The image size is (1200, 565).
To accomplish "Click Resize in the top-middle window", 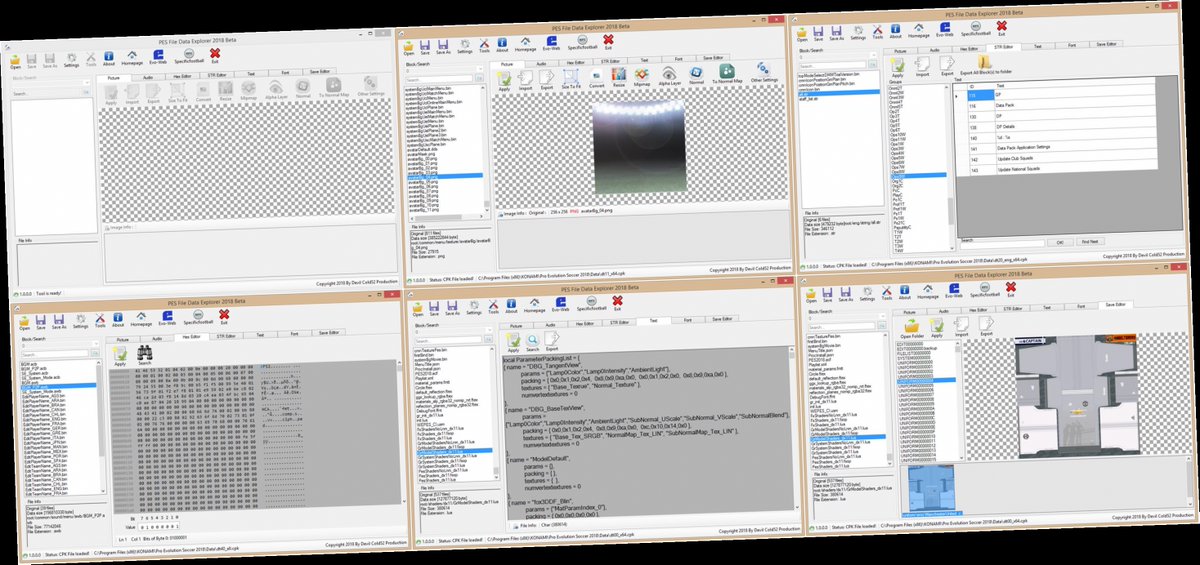I will coord(620,77).
